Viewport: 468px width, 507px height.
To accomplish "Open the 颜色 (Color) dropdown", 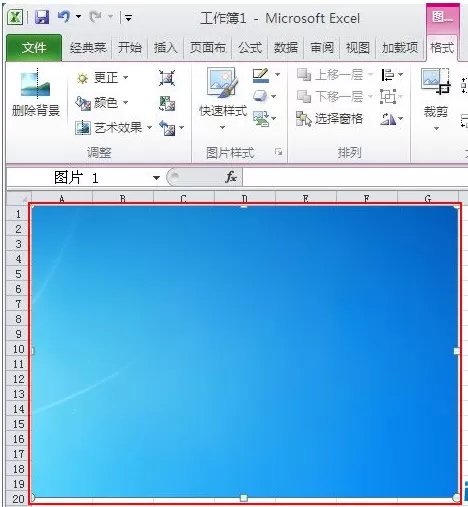I will point(102,103).
